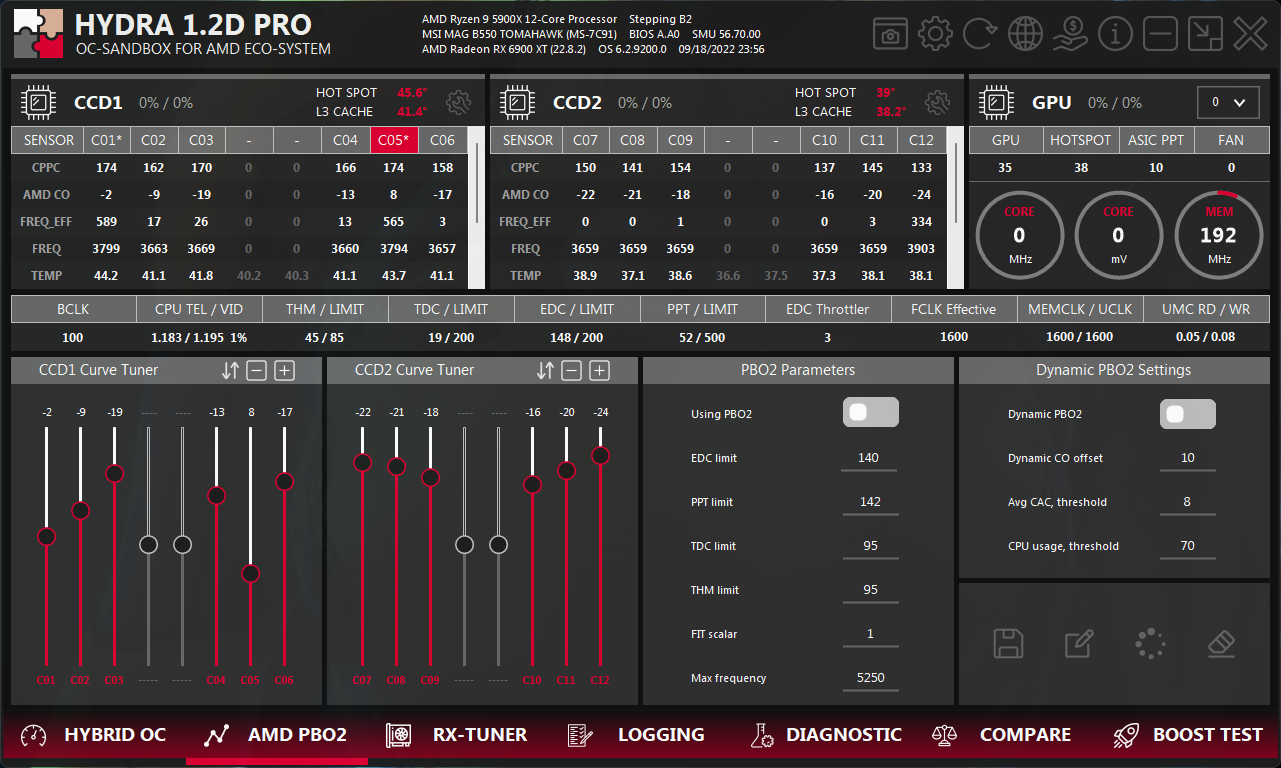Click the eraser icon to clear settings
1281x768 pixels.
(x=1222, y=643)
